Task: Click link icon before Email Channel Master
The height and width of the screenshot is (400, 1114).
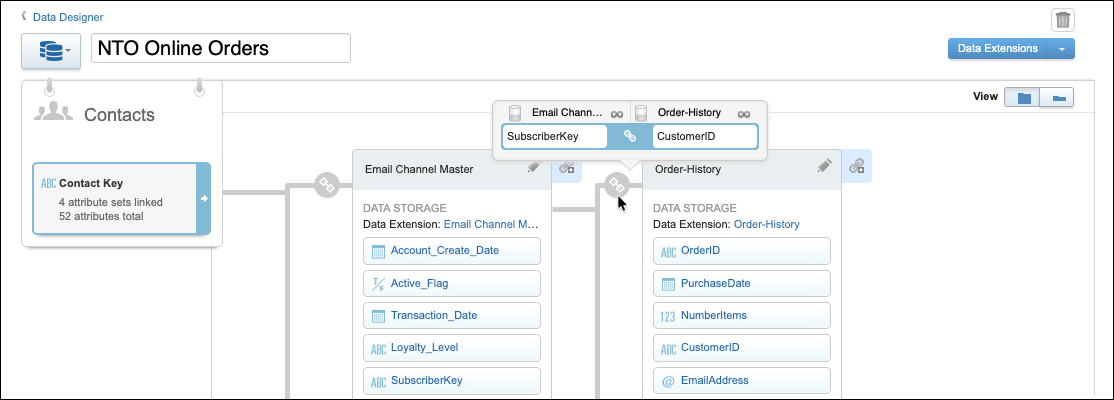Action: [326, 185]
